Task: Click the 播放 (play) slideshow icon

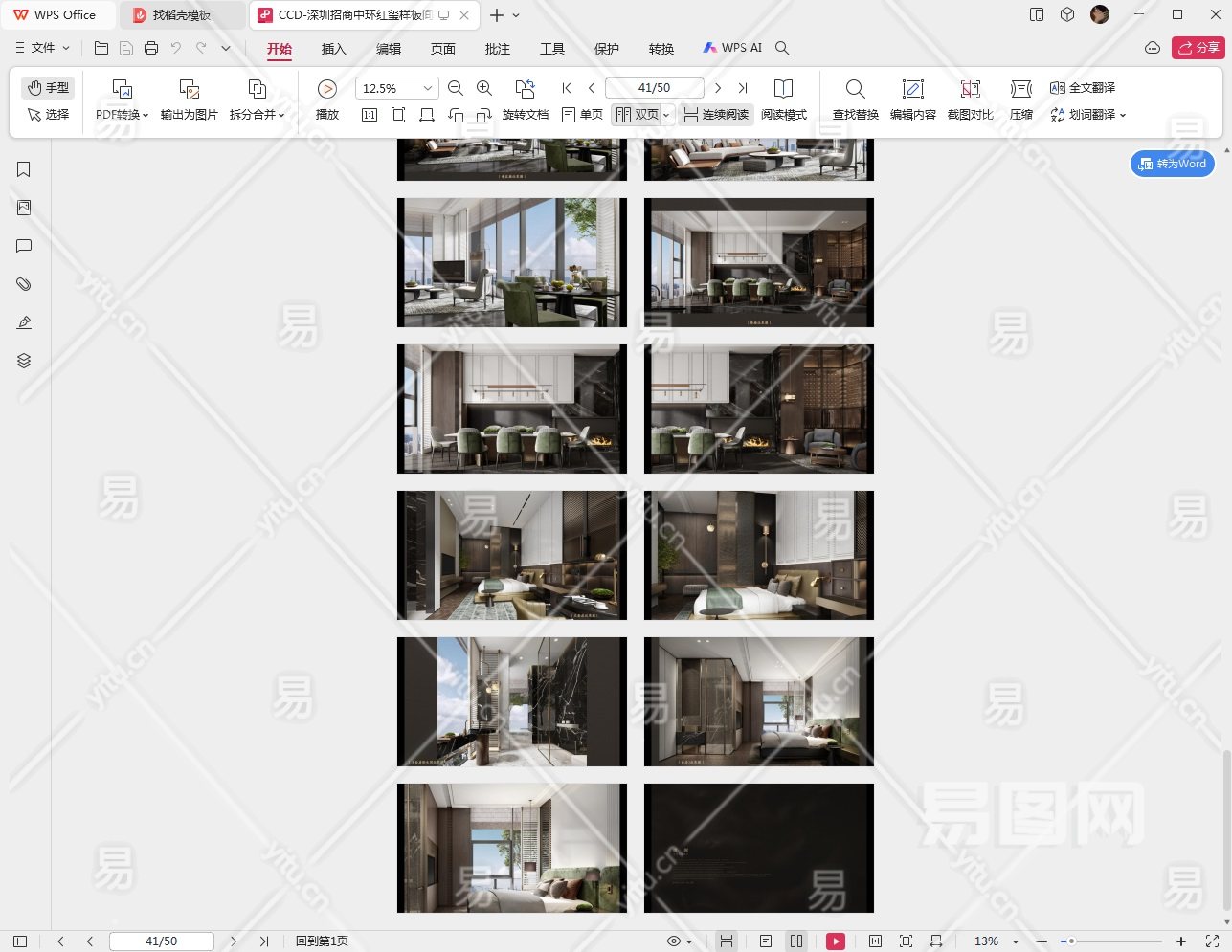Action: click(327, 89)
